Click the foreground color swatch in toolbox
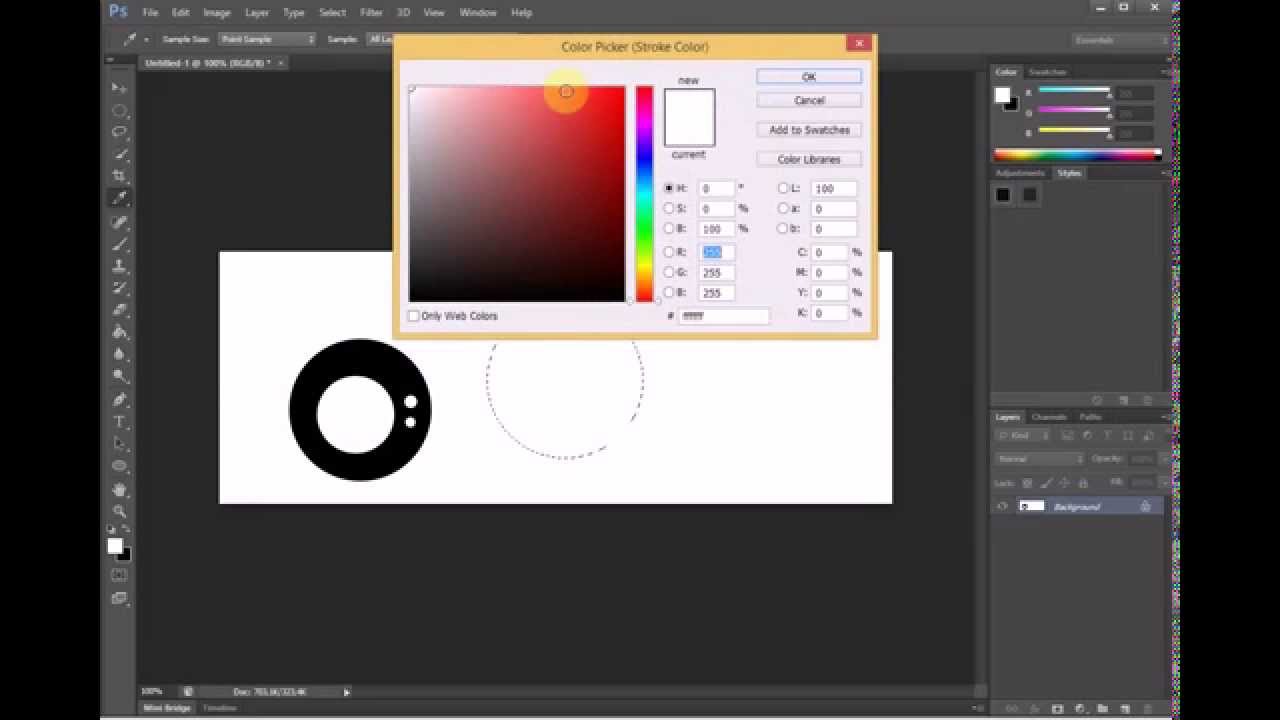The height and width of the screenshot is (720, 1280). coord(115,546)
